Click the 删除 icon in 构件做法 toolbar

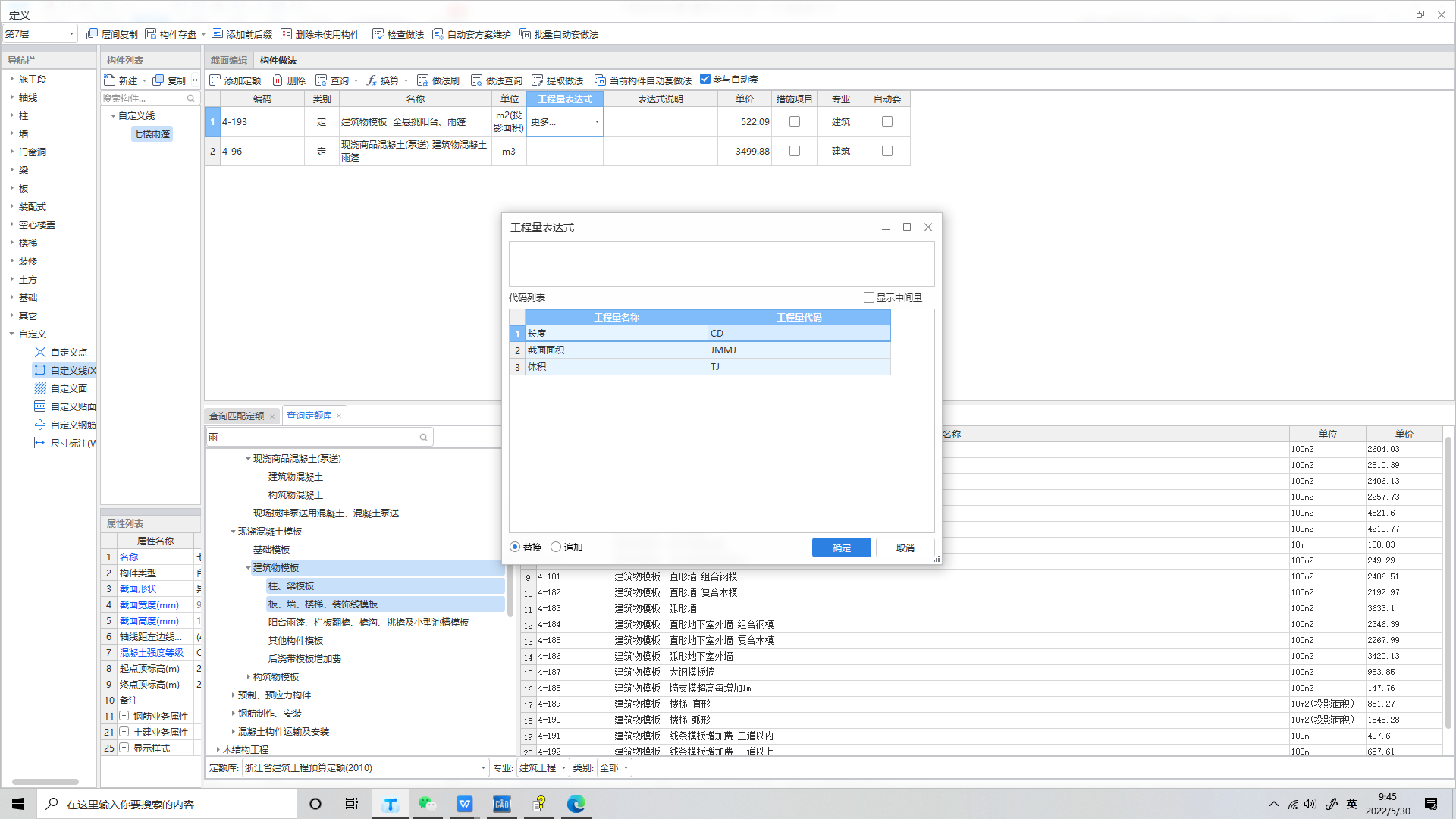(x=278, y=80)
